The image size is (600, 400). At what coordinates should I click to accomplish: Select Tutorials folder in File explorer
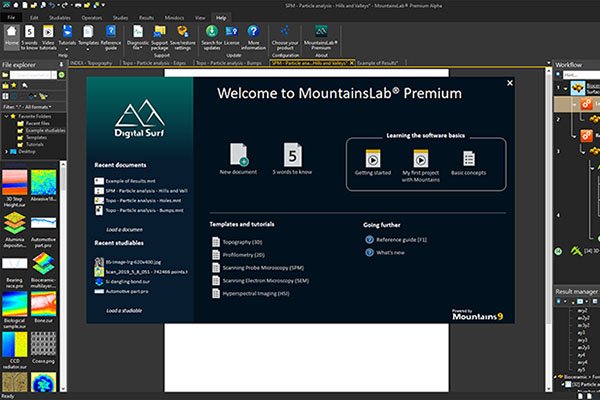click(x=30, y=144)
